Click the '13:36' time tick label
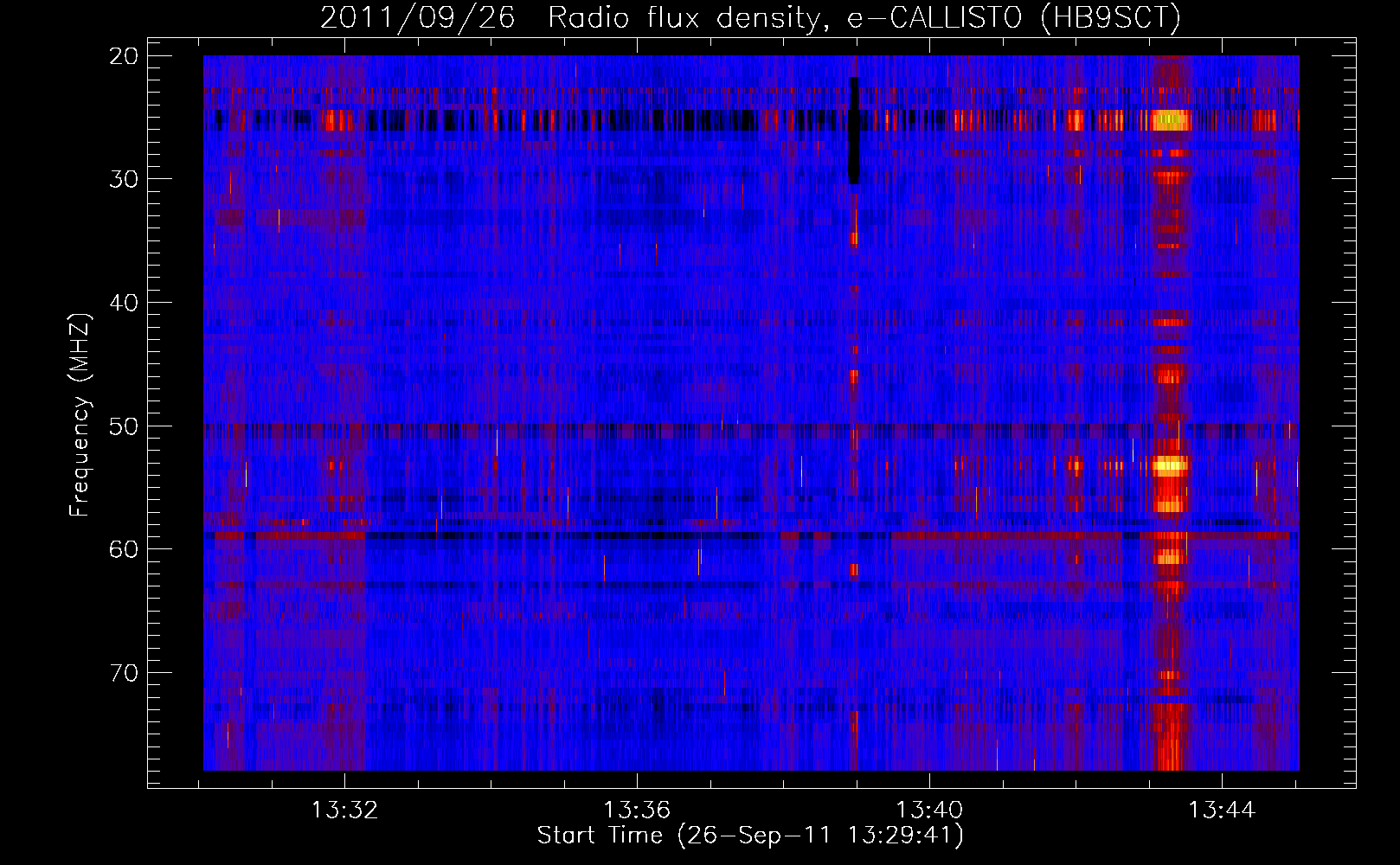 click(x=637, y=811)
